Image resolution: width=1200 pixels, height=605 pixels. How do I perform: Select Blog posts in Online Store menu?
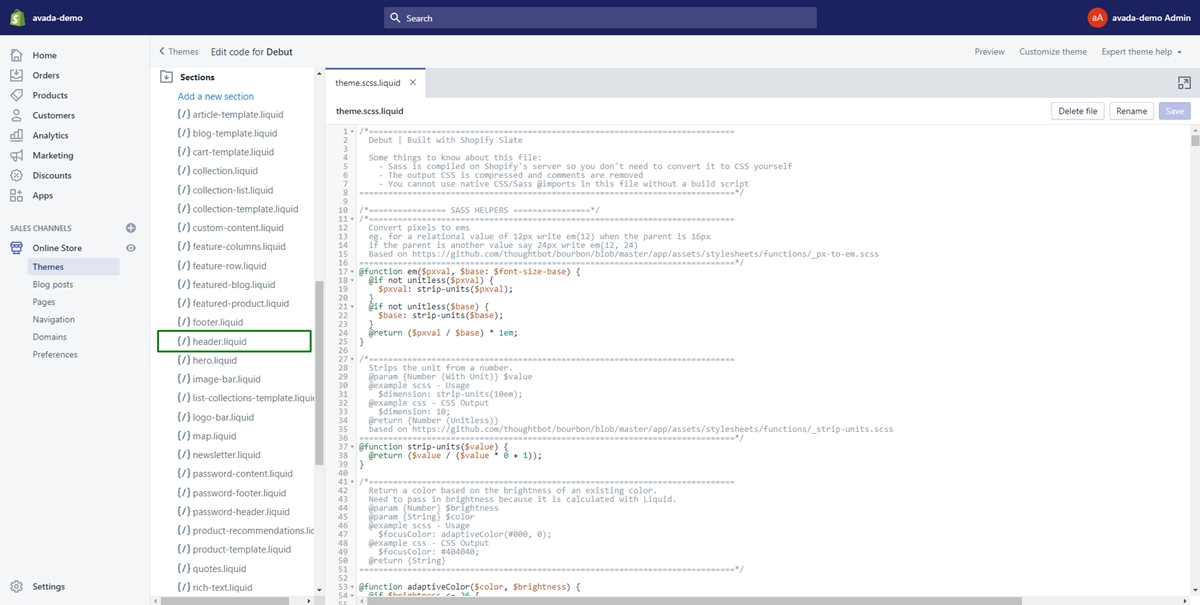point(52,285)
